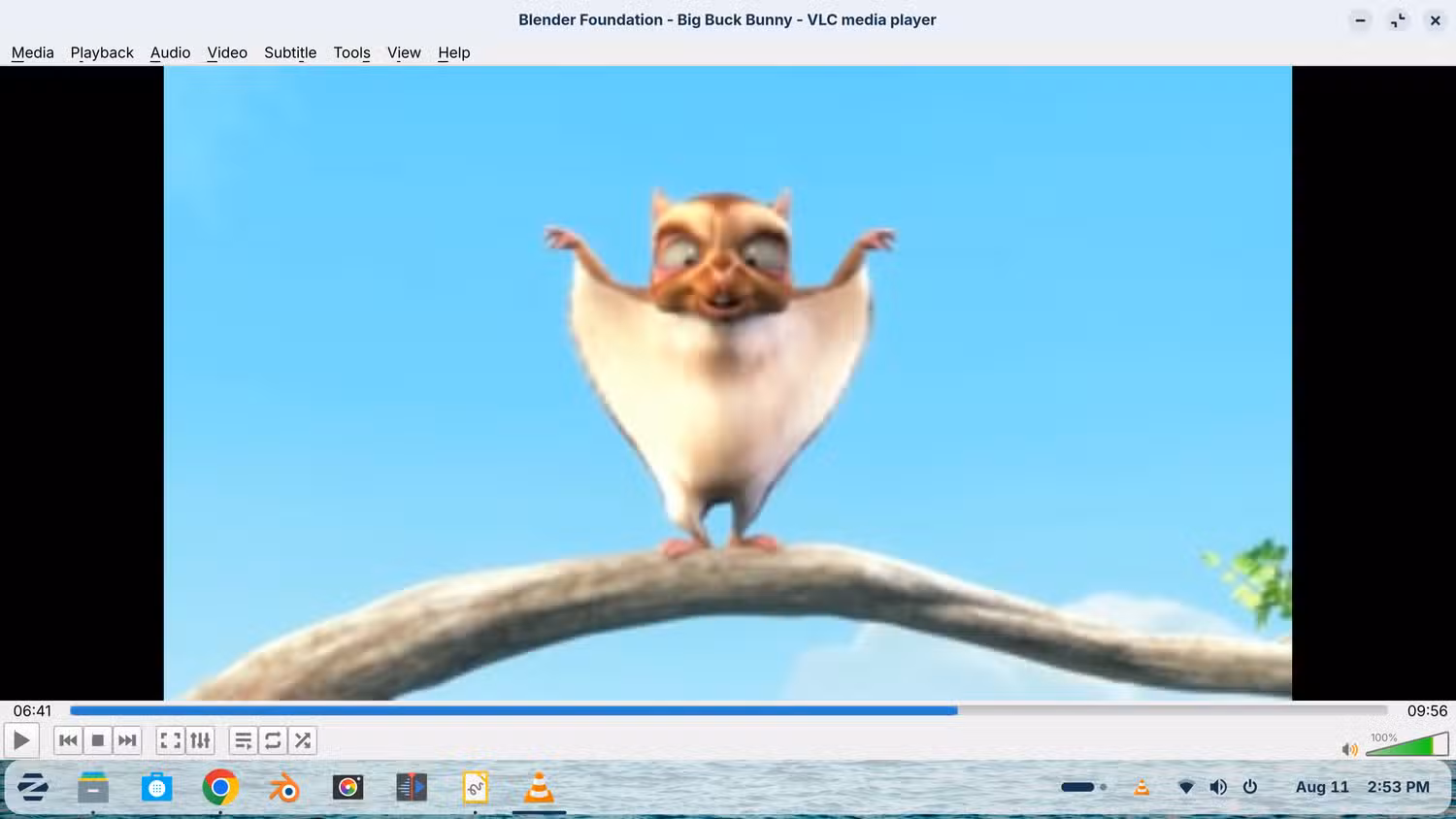Open the network status tray icon
Screen dimensions: 1456x819
(1186, 787)
